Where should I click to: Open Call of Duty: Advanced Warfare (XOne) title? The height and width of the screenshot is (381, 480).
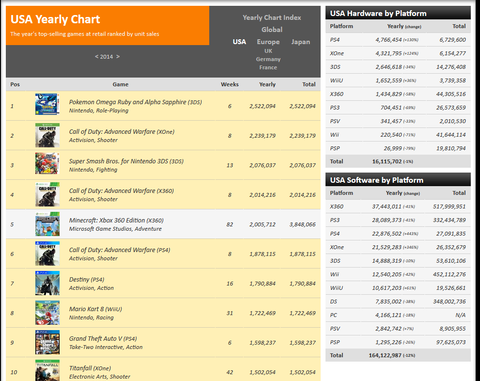122,132
